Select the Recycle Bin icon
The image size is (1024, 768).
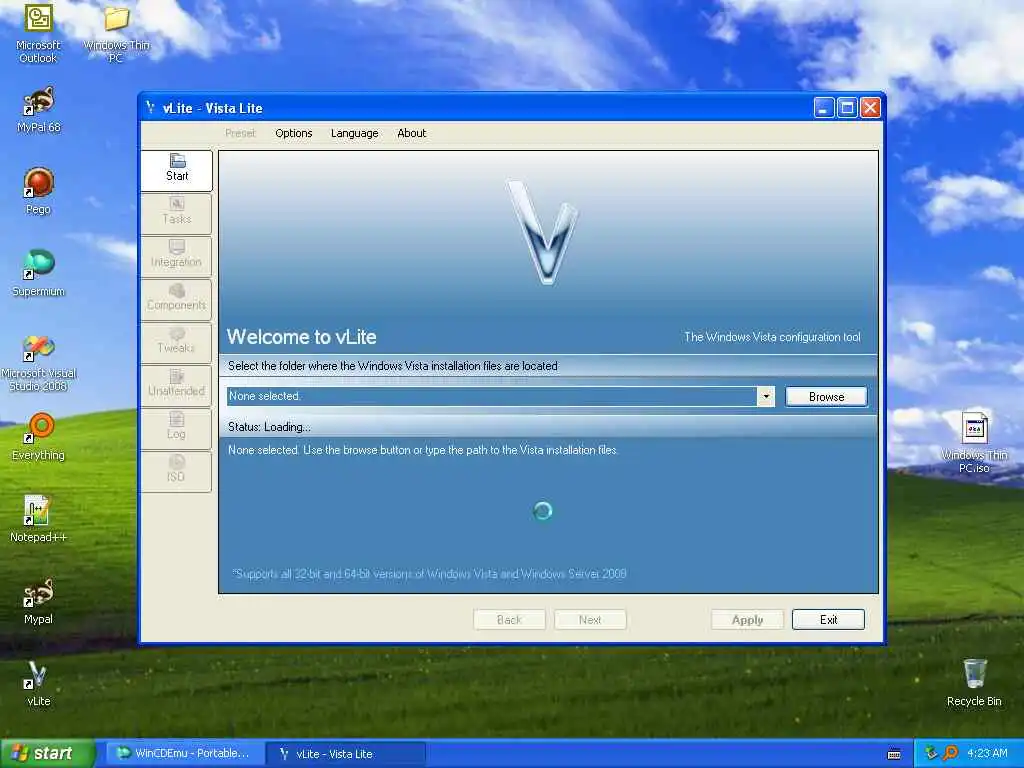(974, 683)
